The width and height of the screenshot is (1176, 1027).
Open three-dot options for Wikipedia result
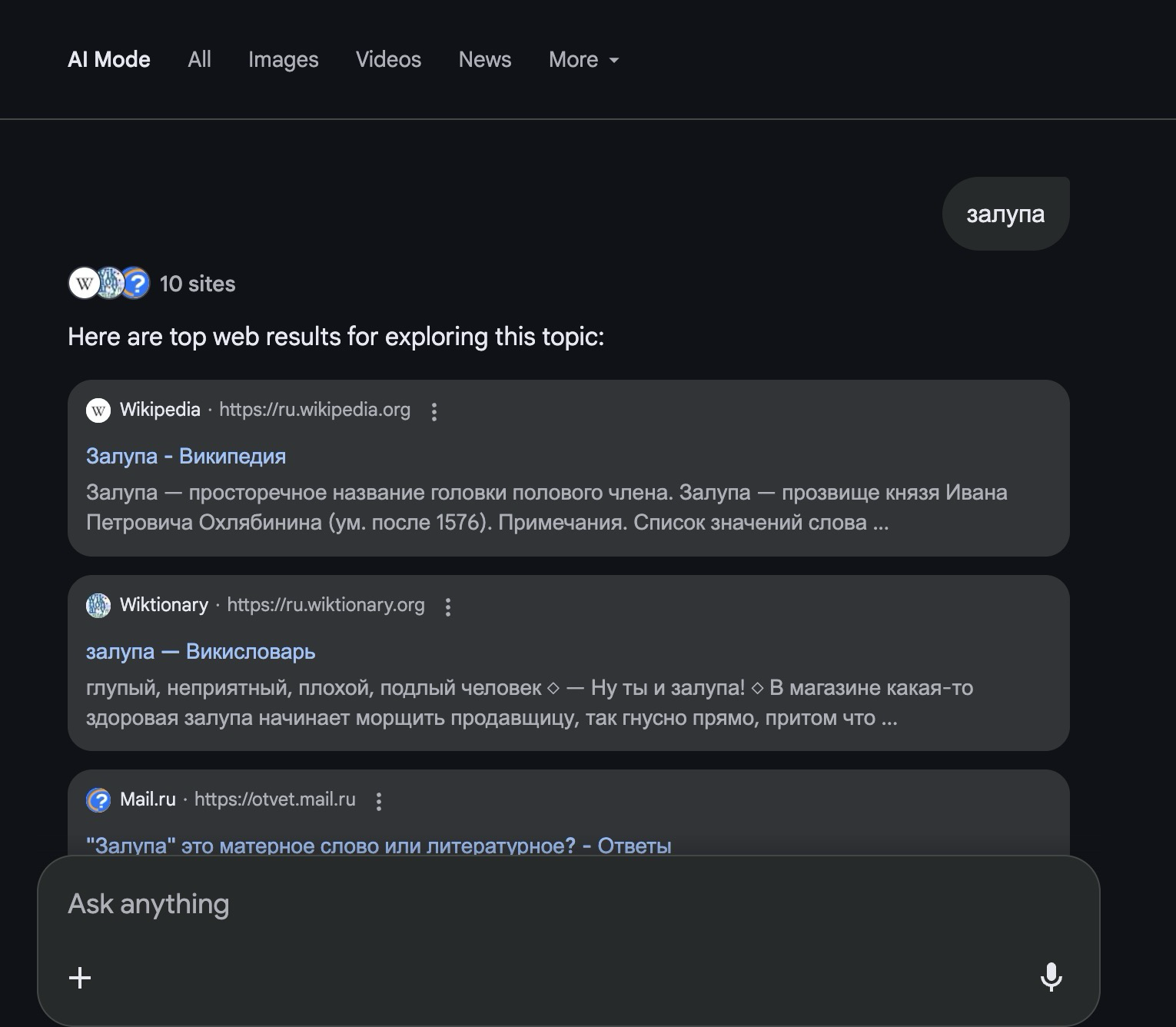434,411
